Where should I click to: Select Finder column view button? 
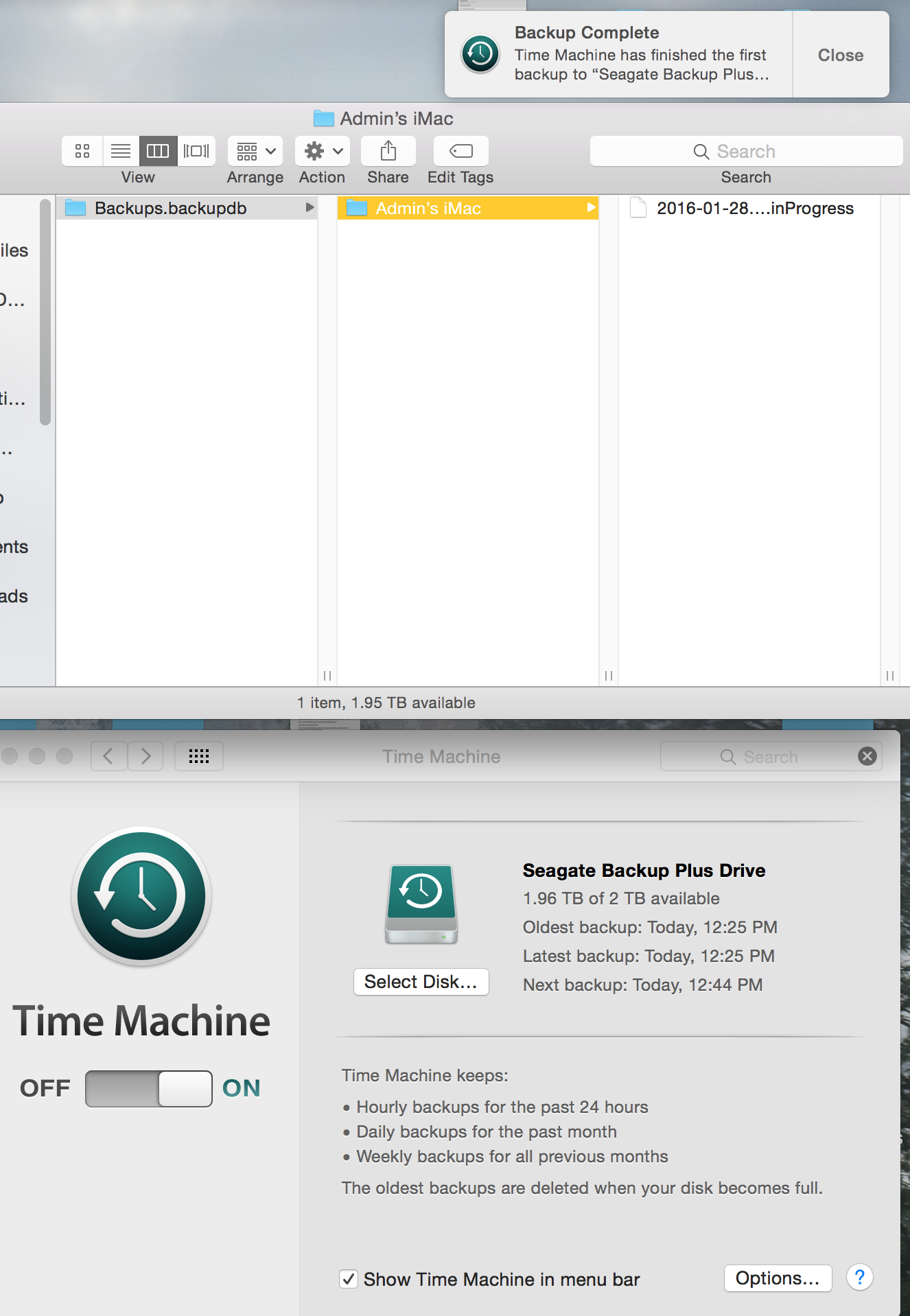click(159, 151)
